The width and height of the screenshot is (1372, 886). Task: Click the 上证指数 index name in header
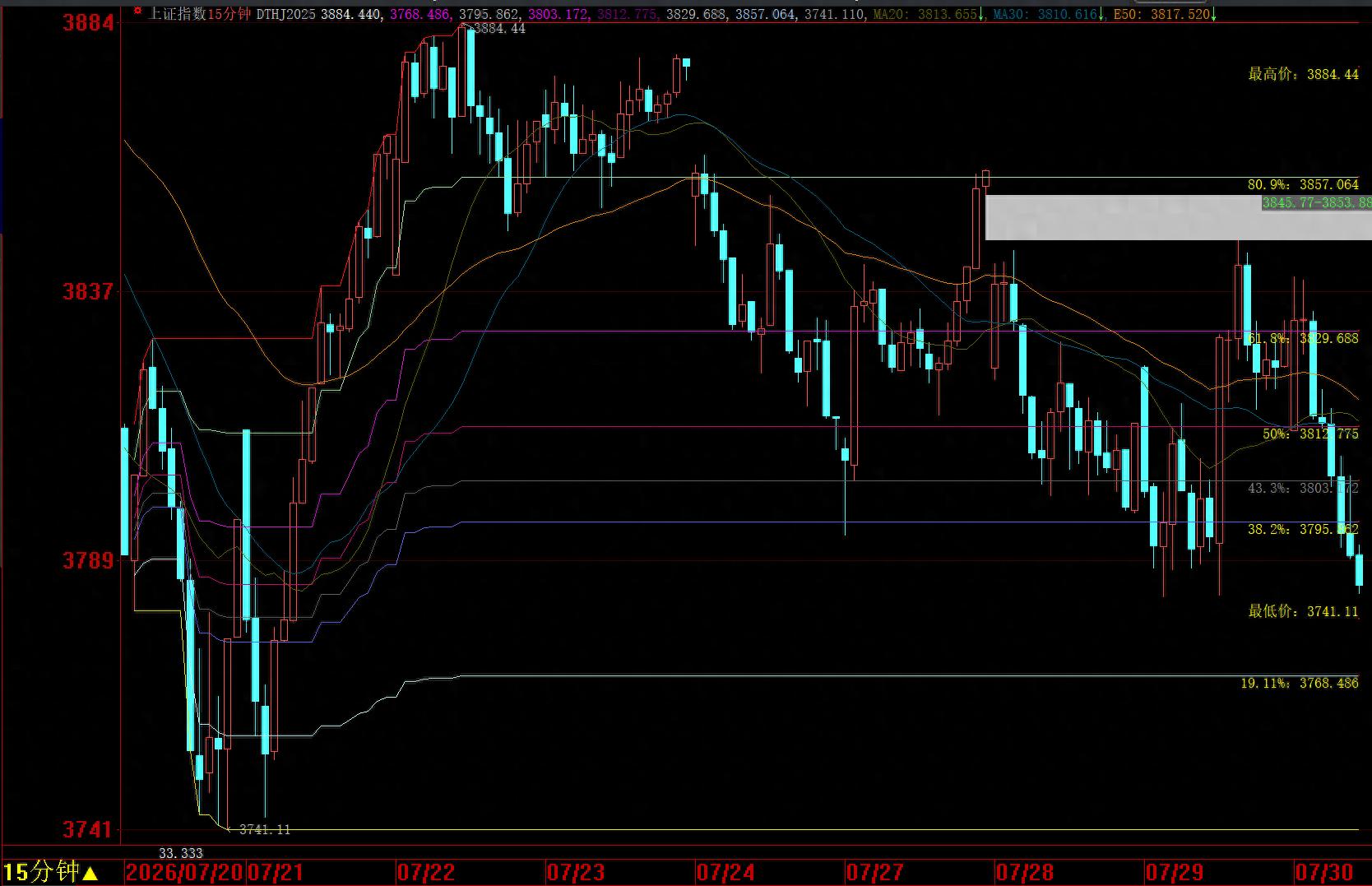coord(177,13)
